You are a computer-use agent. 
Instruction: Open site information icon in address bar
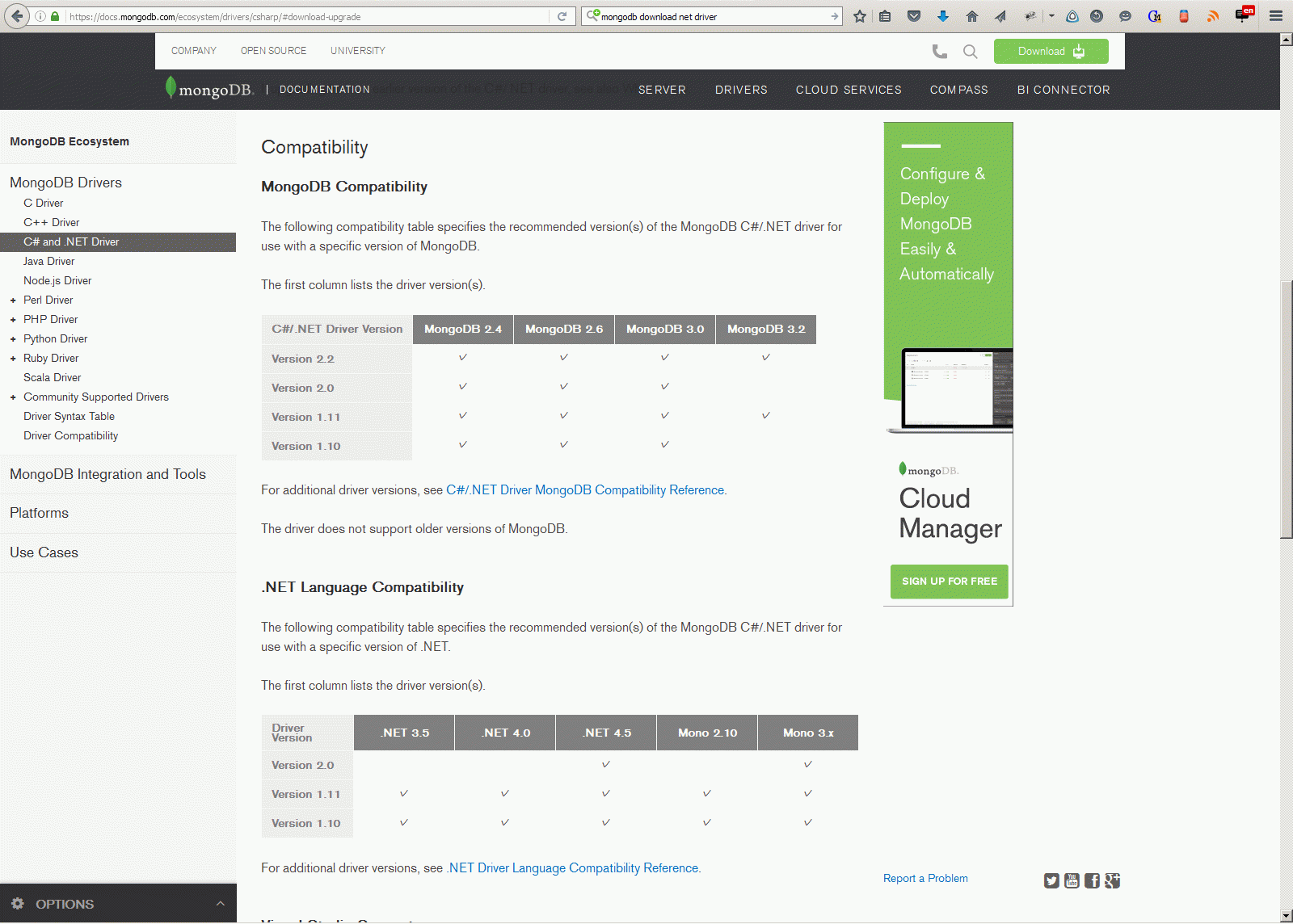click(40, 16)
